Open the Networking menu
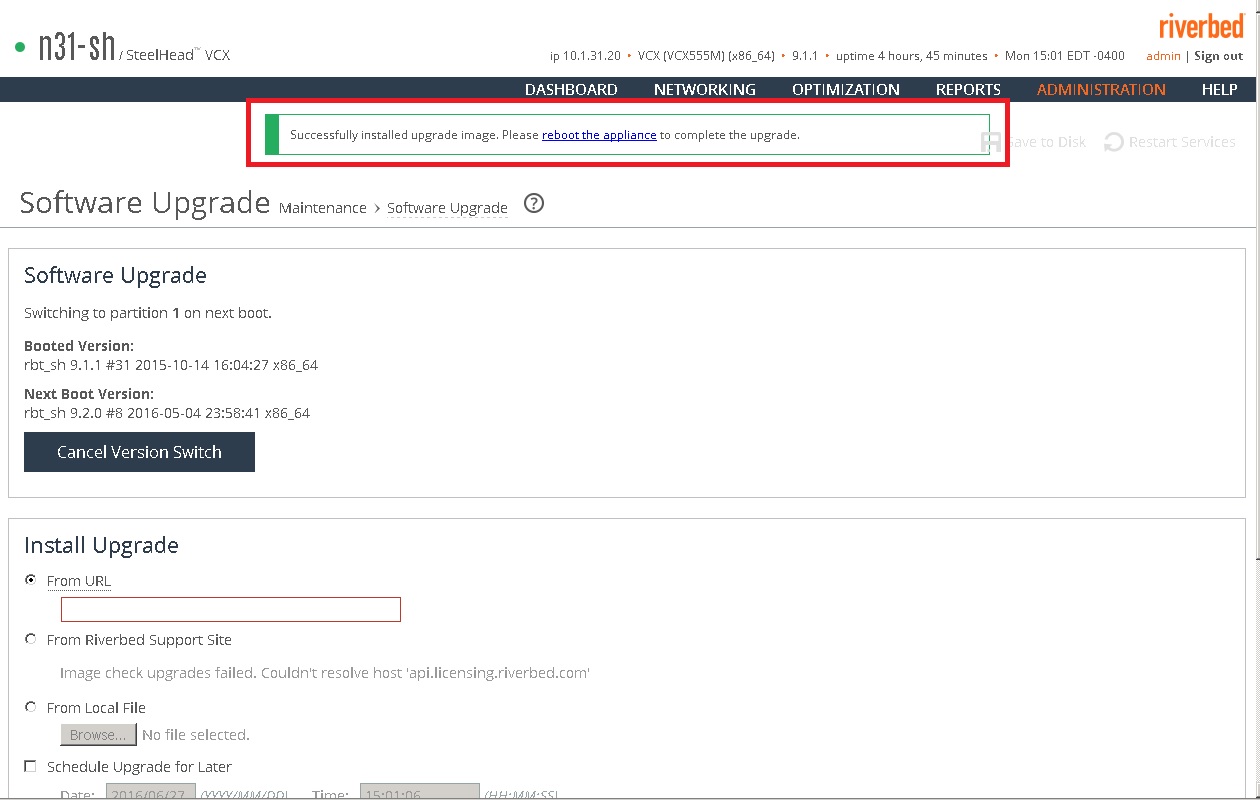Viewport: 1260px width, 800px height. pos(704,90)
